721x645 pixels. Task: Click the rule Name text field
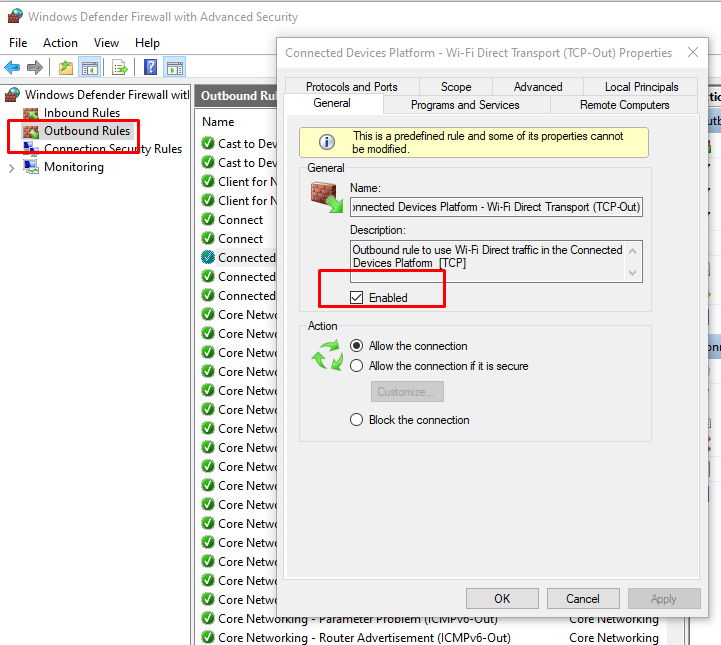pos(496,207)
